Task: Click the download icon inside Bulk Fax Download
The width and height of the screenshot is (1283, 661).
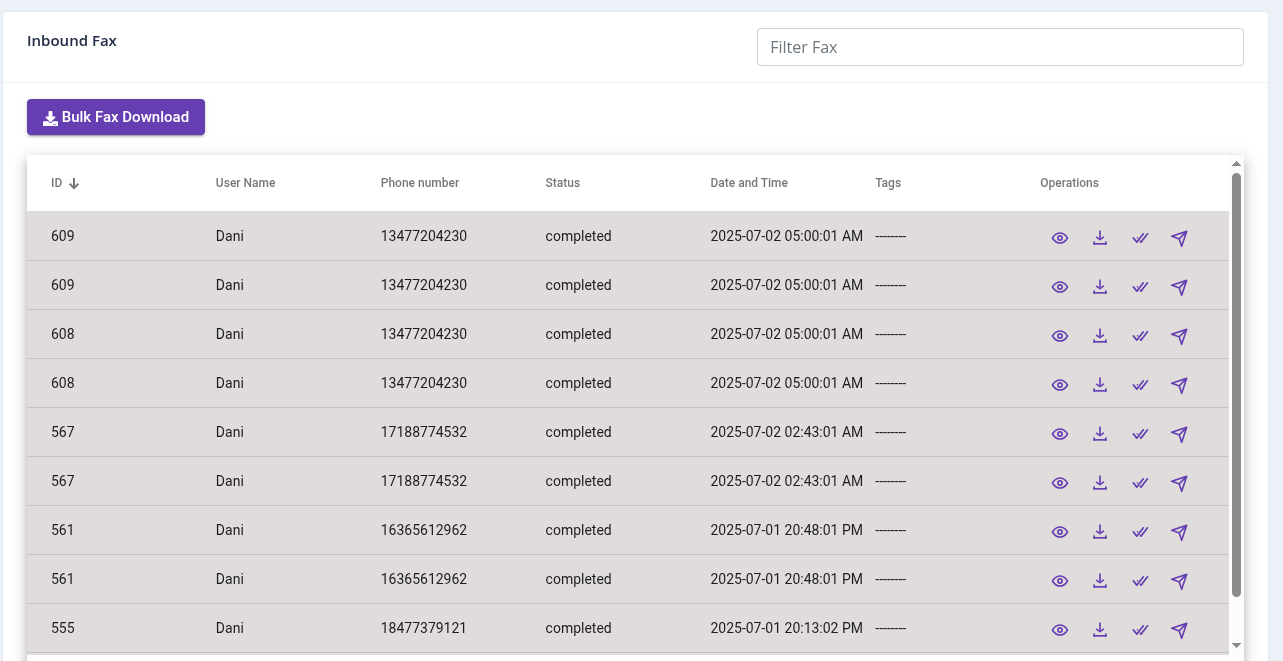Action: (x=50, y=118)
